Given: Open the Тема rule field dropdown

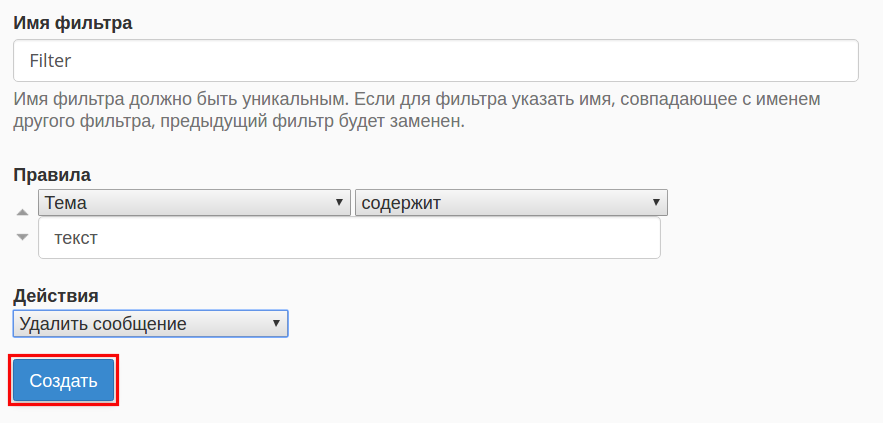Looking at the screenshot, I should (x=194, y=203).
